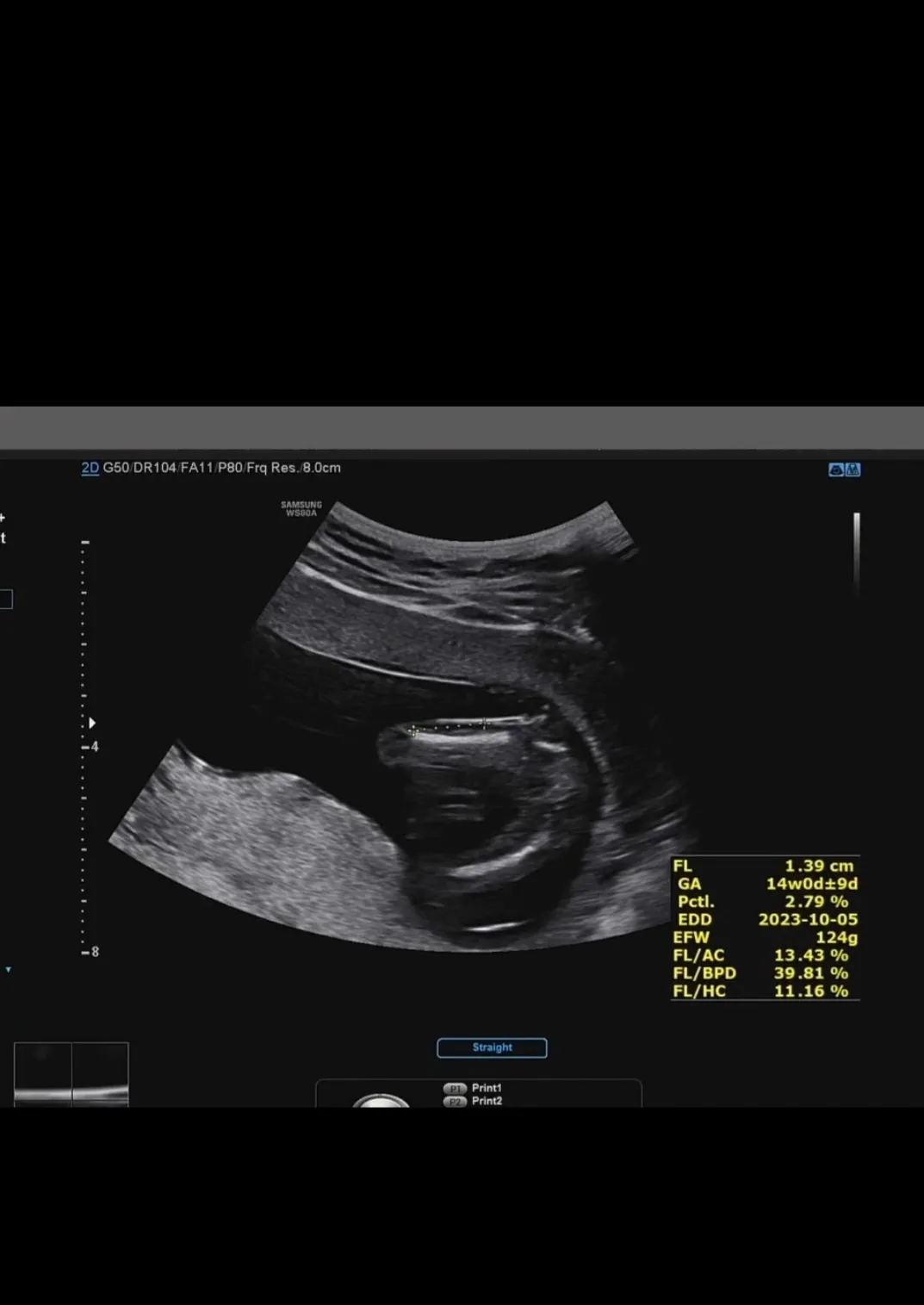924x1305 pixels.
Task: Click the Straight measurement button
Action: (492, 1047)
